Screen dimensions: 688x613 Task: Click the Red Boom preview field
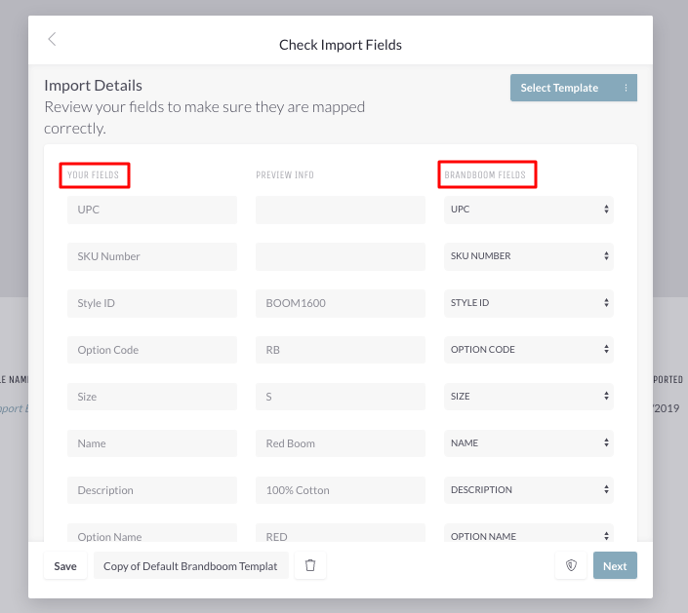pyautogui.click(x=340, y=443)
